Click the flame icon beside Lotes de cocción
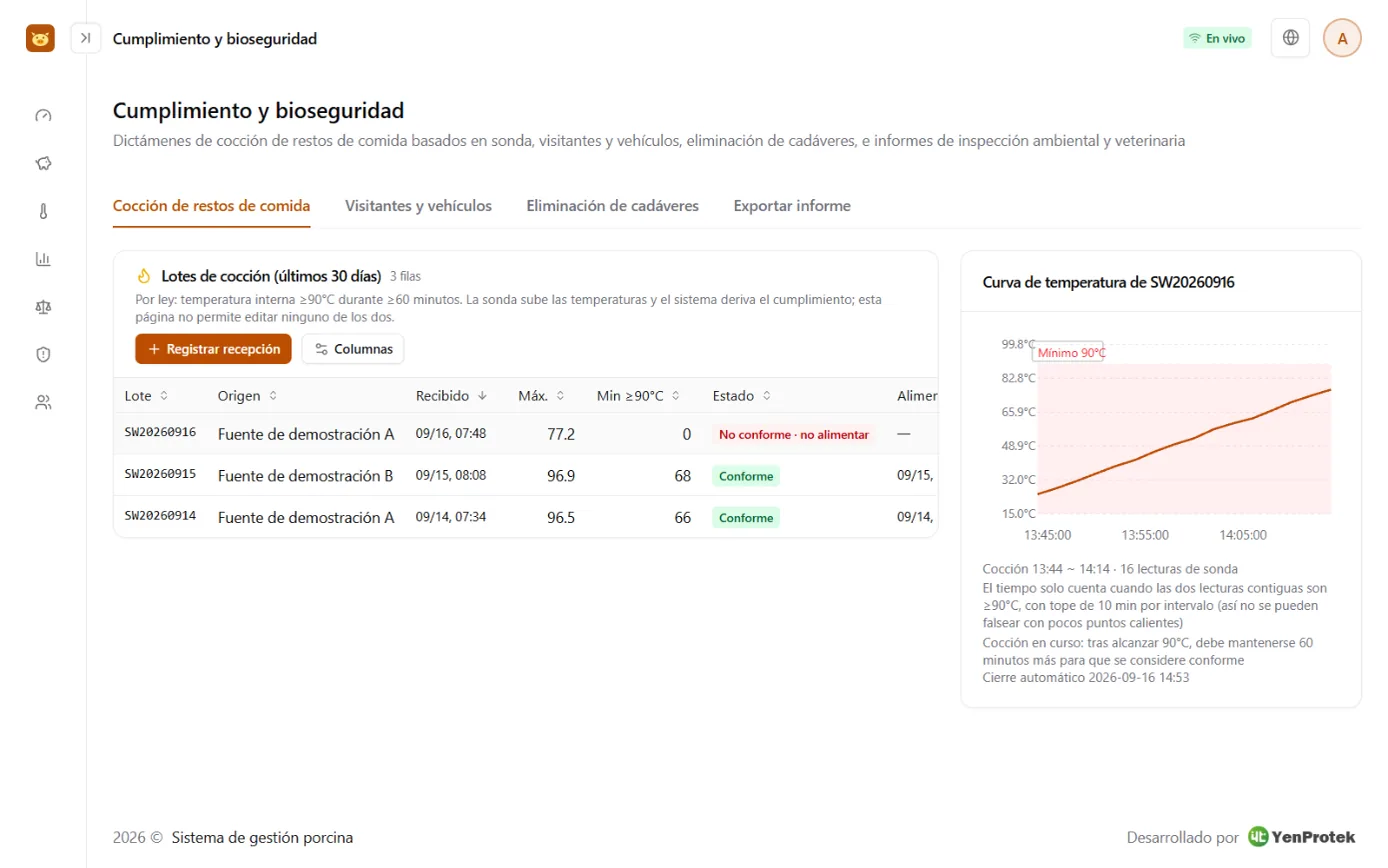This screenshot has width=1388, height=868. [x=144, y=276]
